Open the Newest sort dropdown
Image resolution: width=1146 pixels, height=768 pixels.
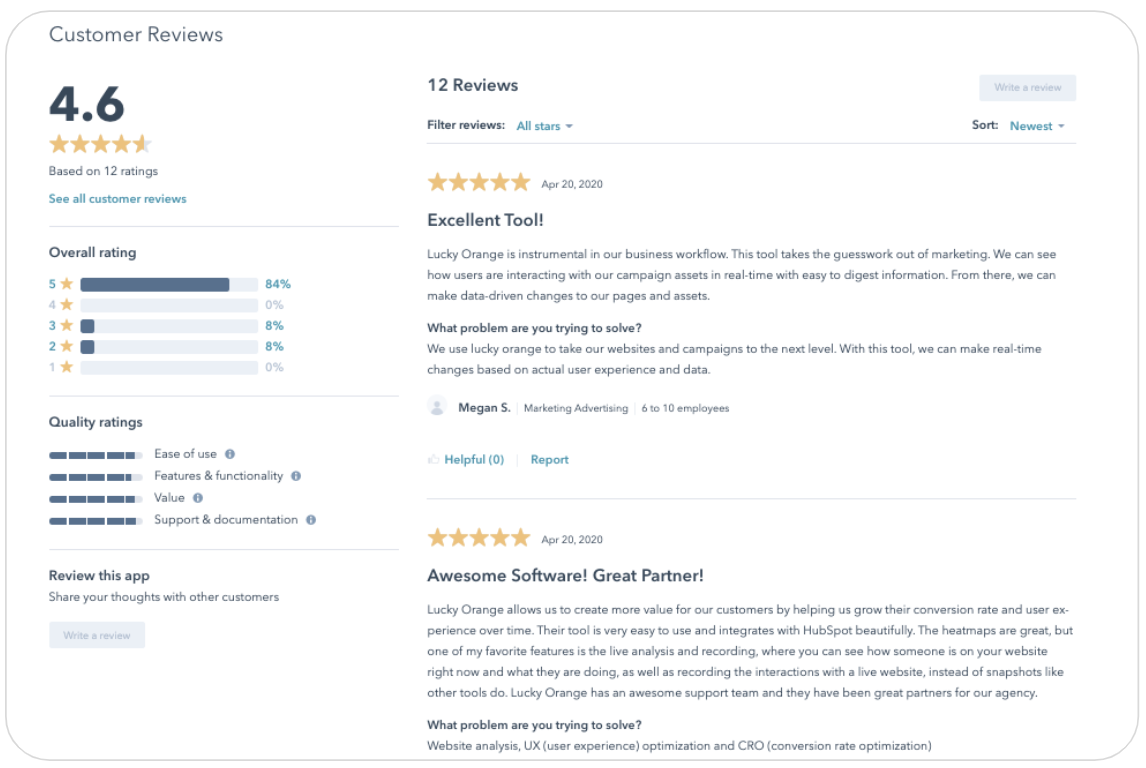[1037, 126]
